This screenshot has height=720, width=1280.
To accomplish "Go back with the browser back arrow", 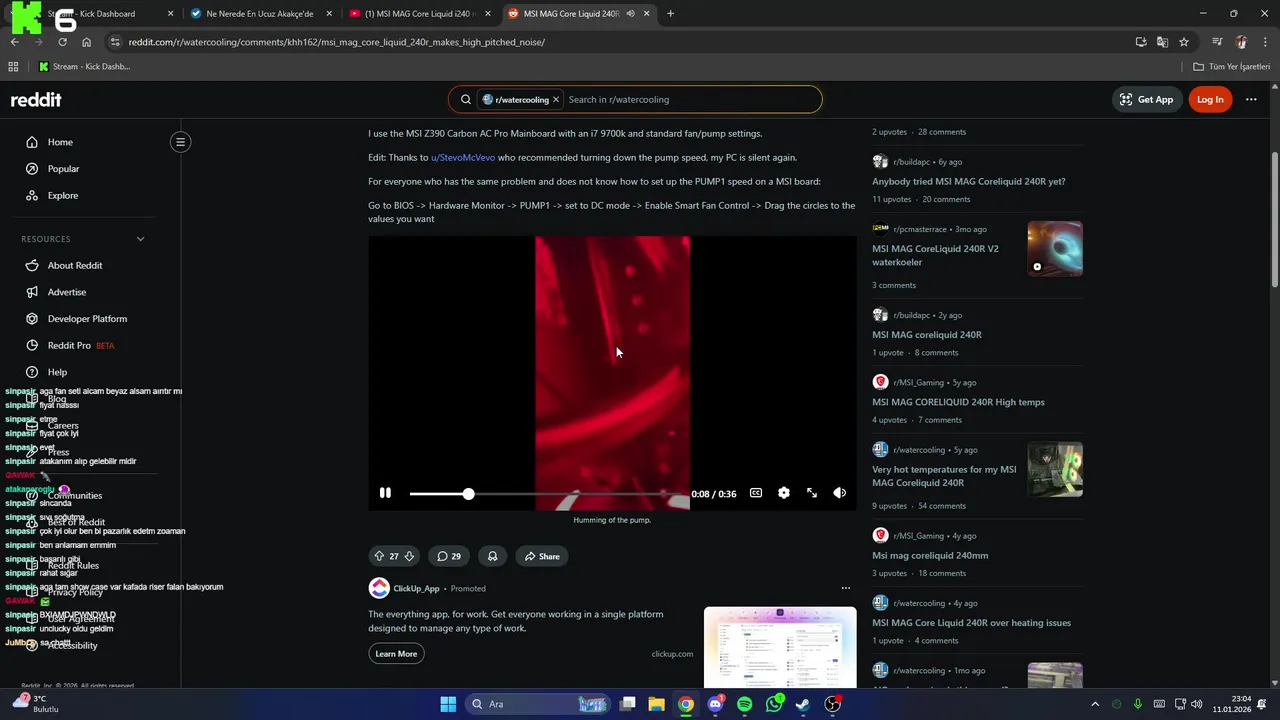I will click(14, 42).
